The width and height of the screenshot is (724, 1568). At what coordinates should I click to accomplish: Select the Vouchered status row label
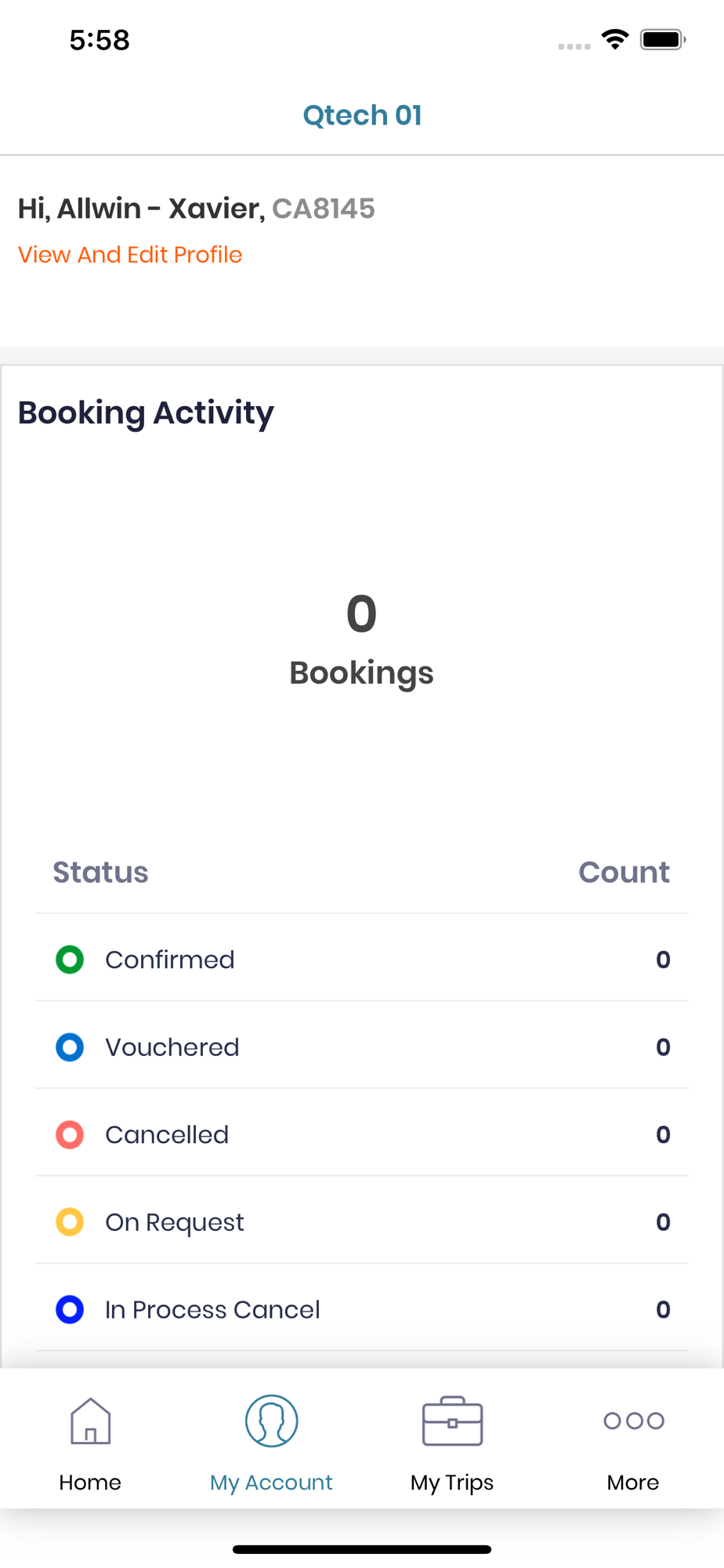172,1047
